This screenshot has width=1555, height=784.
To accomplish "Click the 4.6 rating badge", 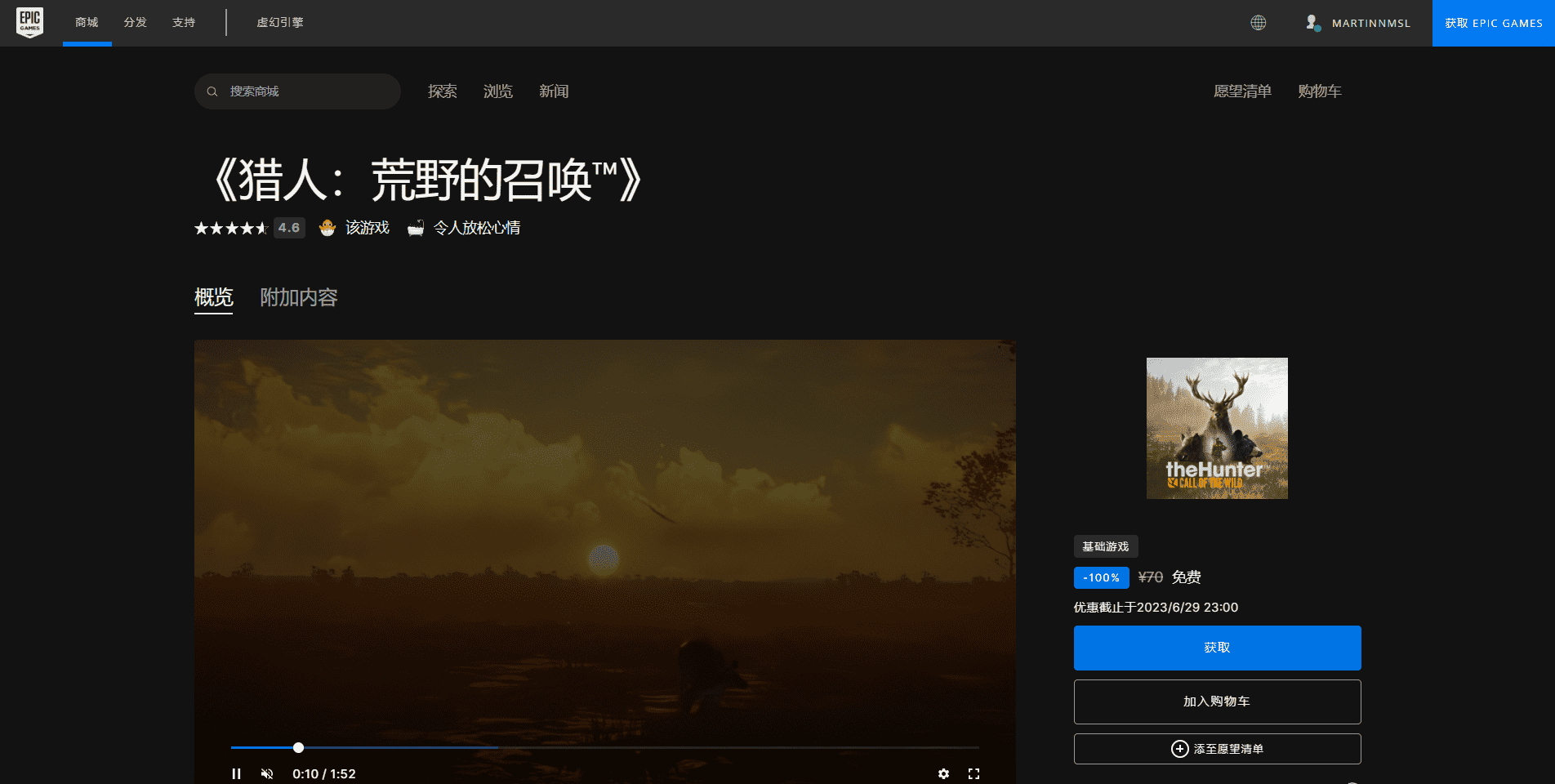I will pos(289,228).
